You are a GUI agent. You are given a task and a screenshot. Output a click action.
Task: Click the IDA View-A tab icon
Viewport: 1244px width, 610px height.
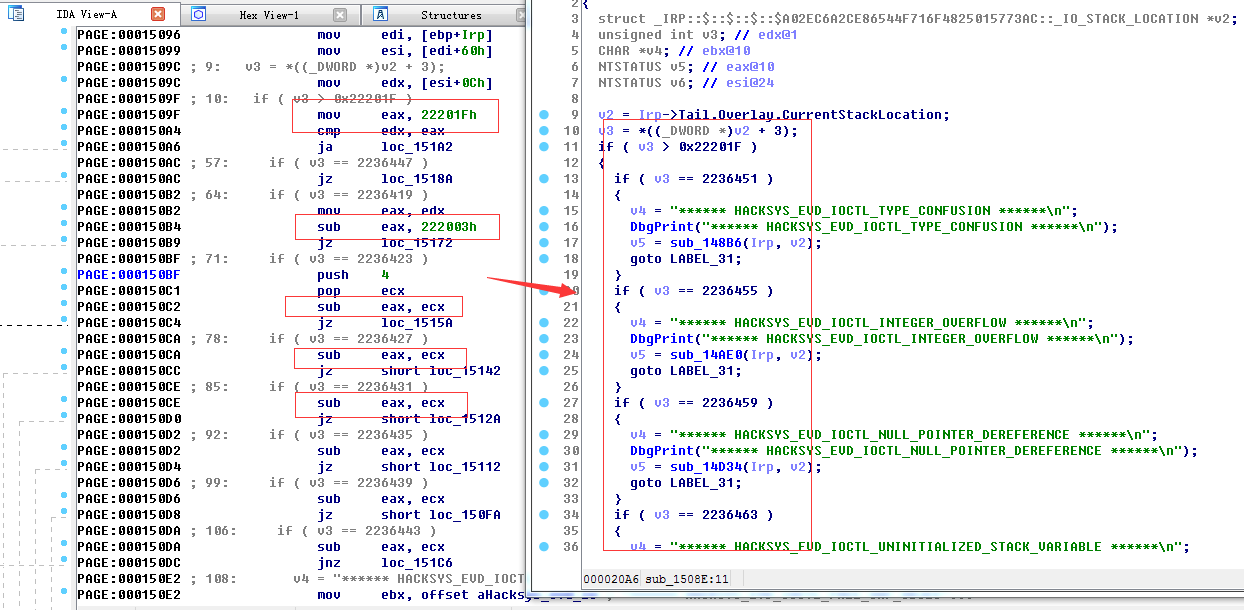pyautogui.click(x=14, y=14)
